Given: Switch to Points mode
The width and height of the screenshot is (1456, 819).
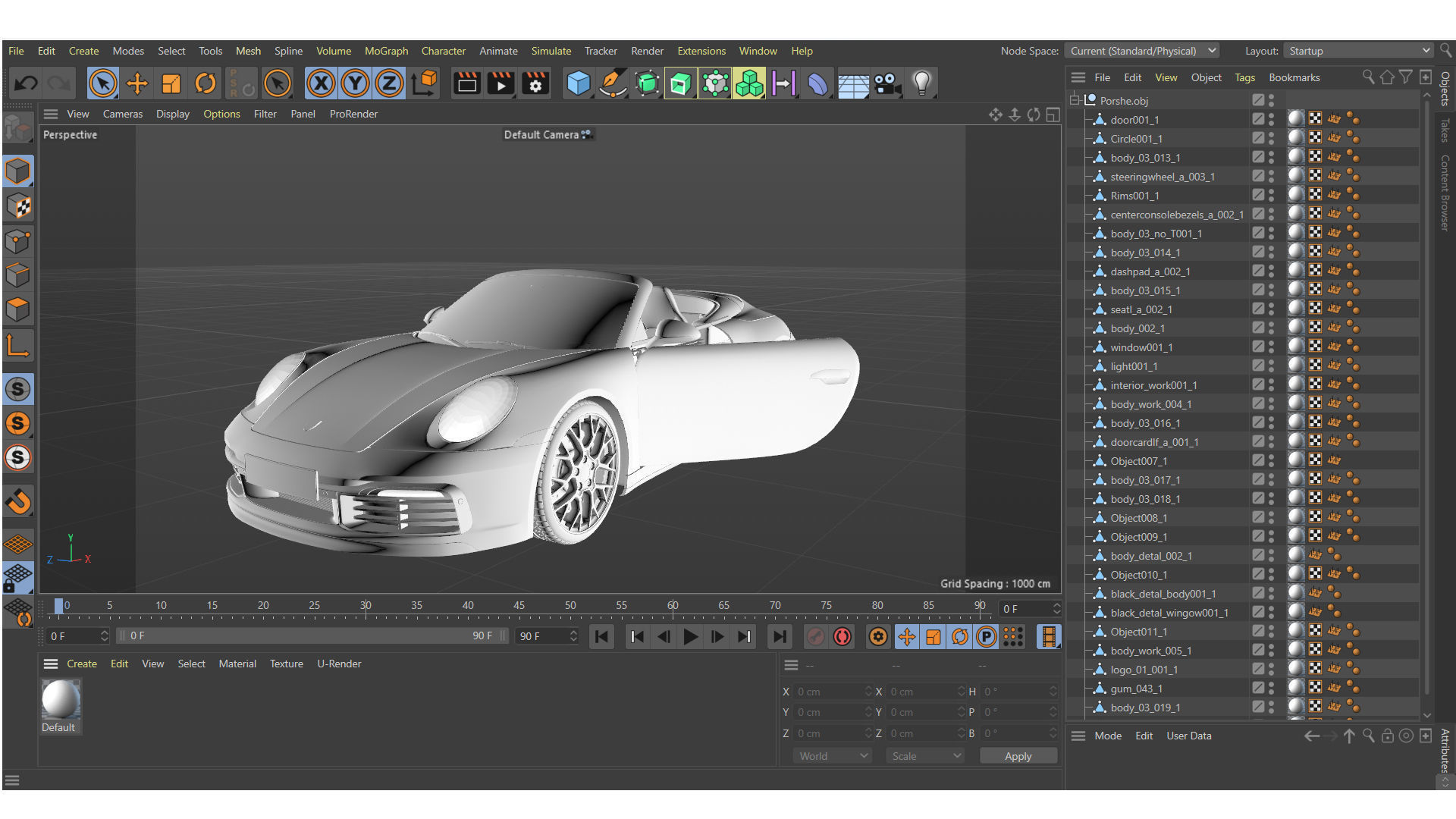Looking at the screenshot, I should (18, 241).
